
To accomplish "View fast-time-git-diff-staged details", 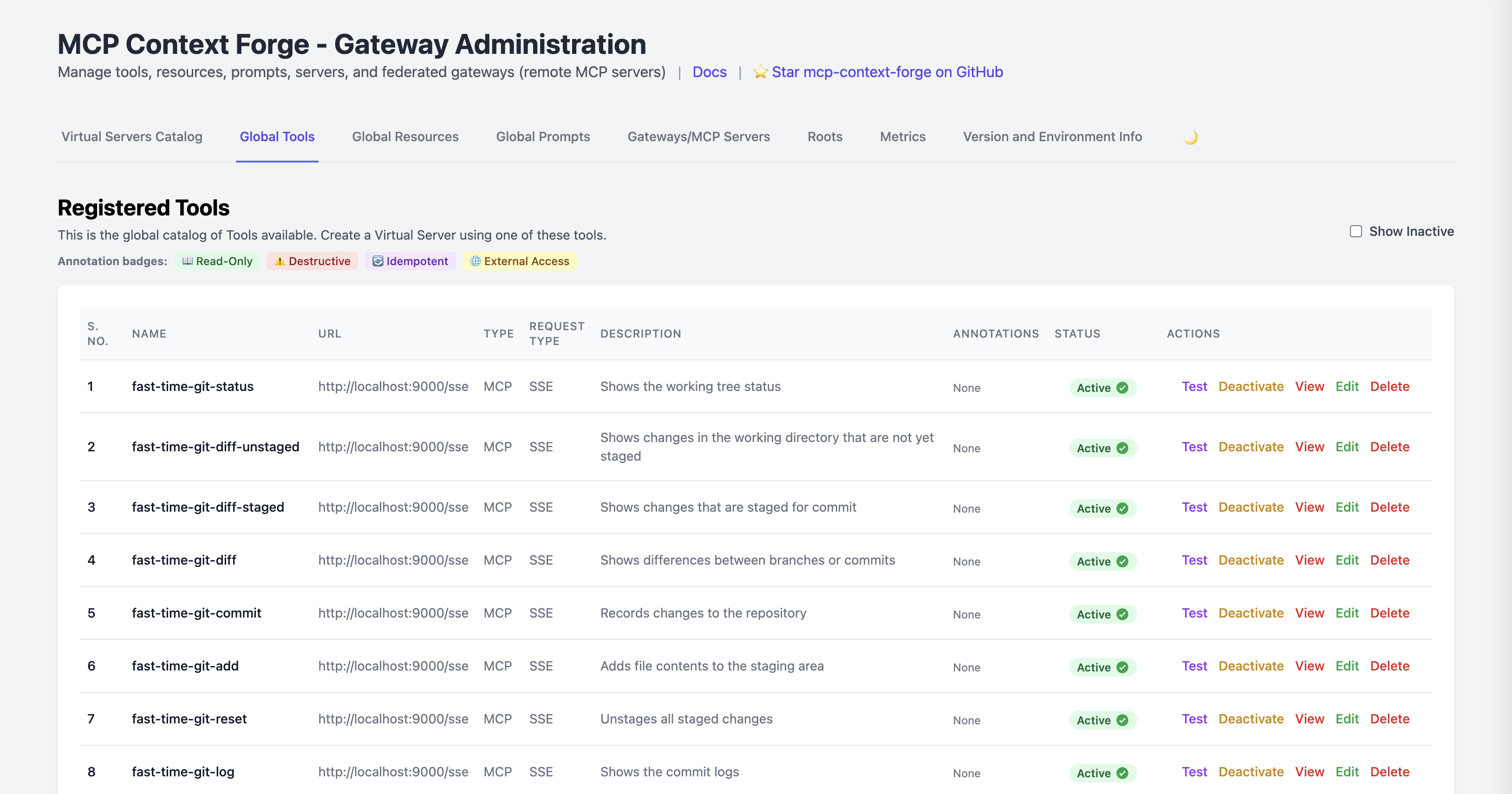I will [x=1310, y=507].
